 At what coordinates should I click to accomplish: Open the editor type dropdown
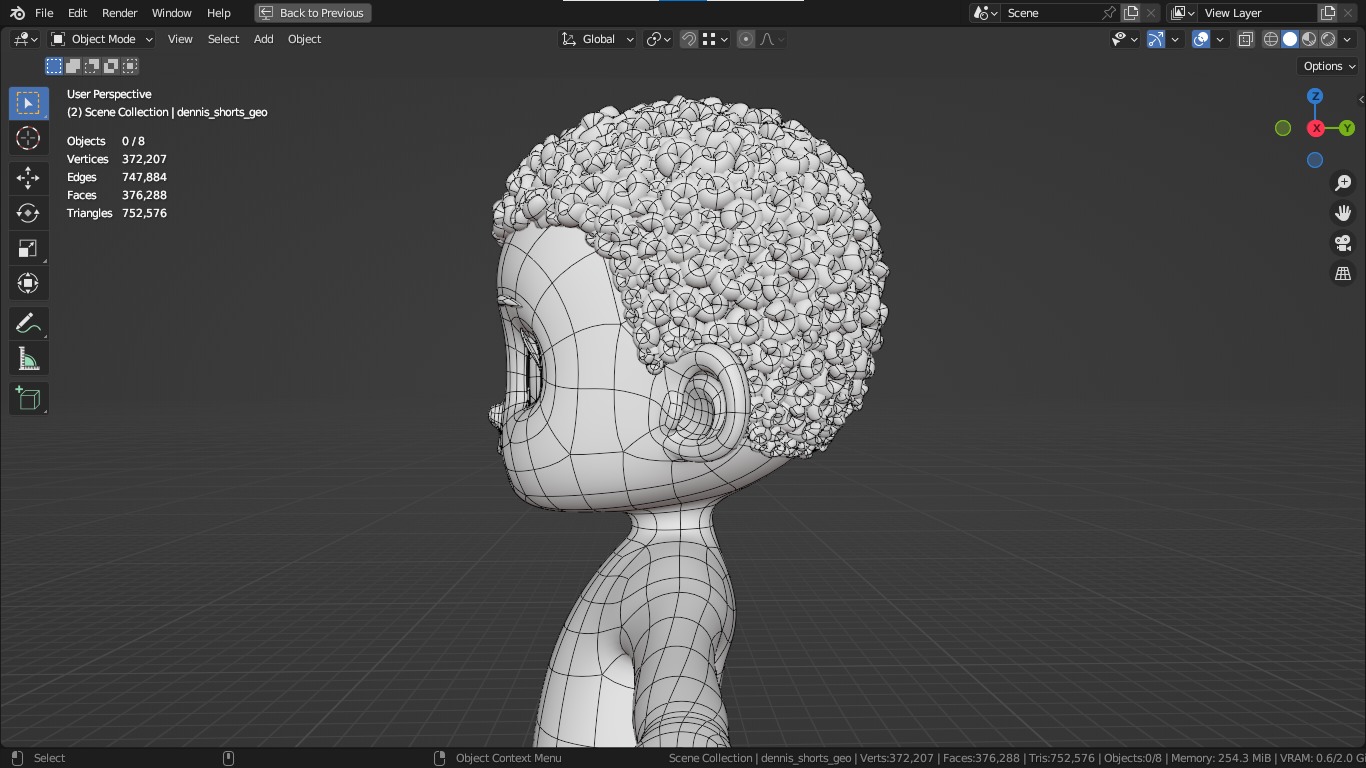coord(25,39)
